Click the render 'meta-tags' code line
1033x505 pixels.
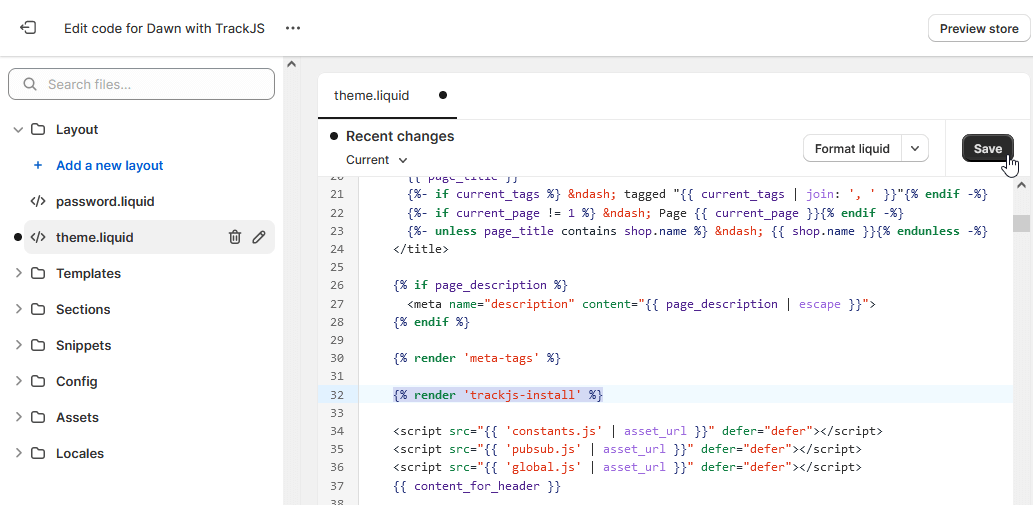point(476,358)
